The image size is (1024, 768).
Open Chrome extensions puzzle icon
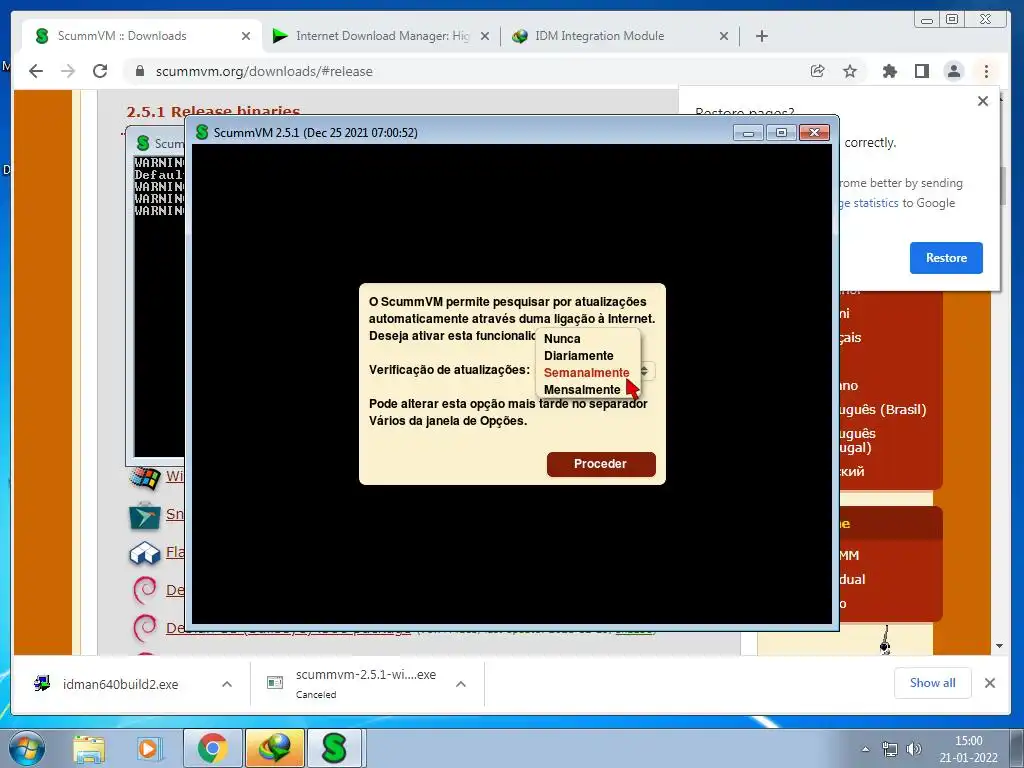889,71
